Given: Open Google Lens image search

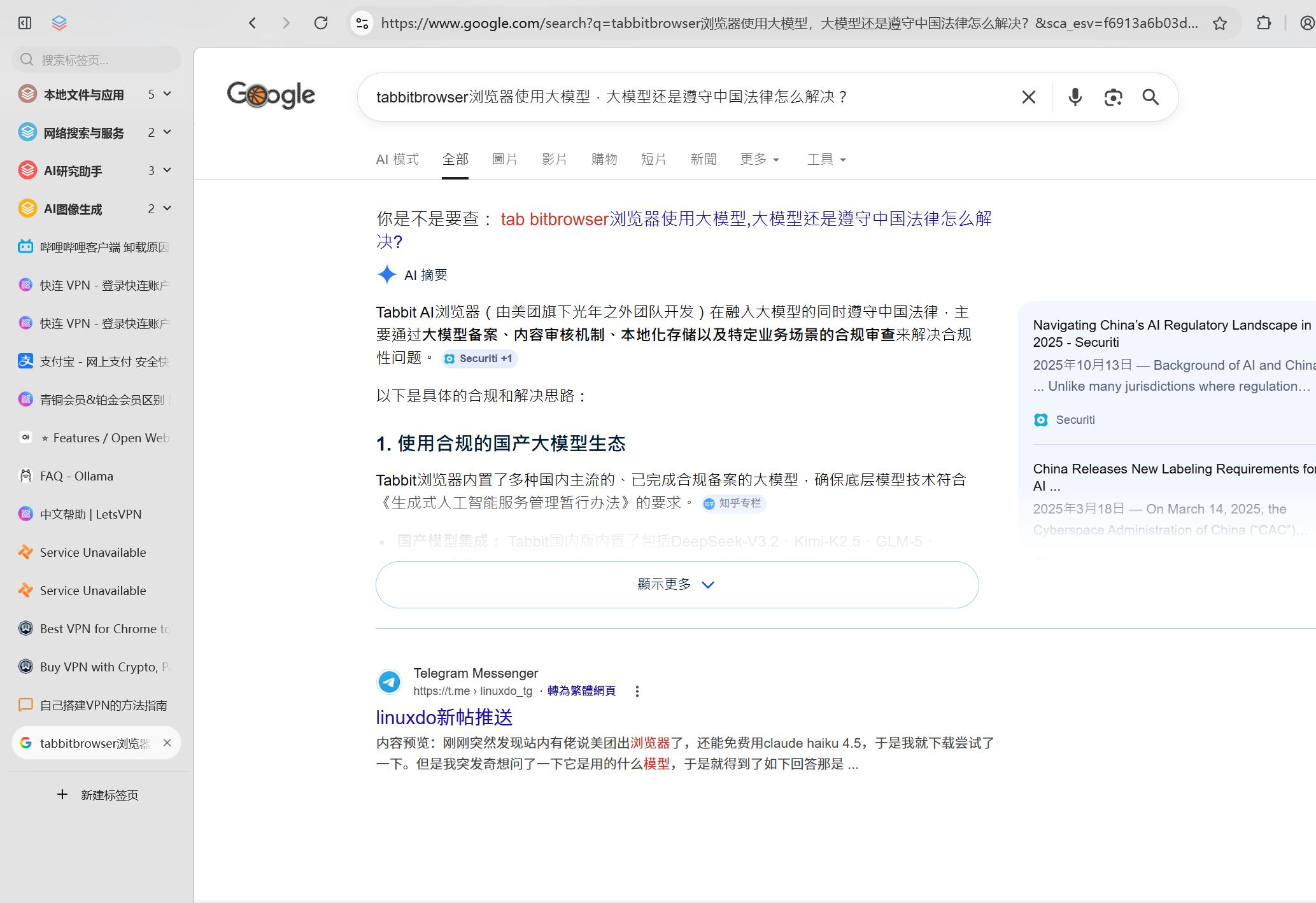Looking at the screenshot, I should pos(1112,97).
